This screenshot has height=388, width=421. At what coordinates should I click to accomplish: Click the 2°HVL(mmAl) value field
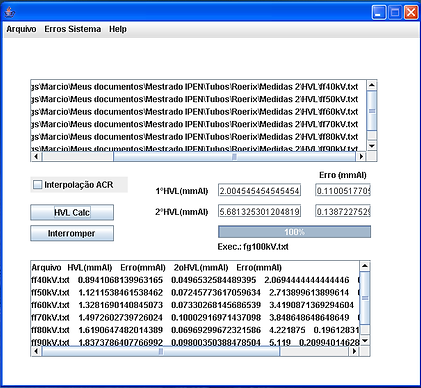pyautogui.click(x=259, y=211)
